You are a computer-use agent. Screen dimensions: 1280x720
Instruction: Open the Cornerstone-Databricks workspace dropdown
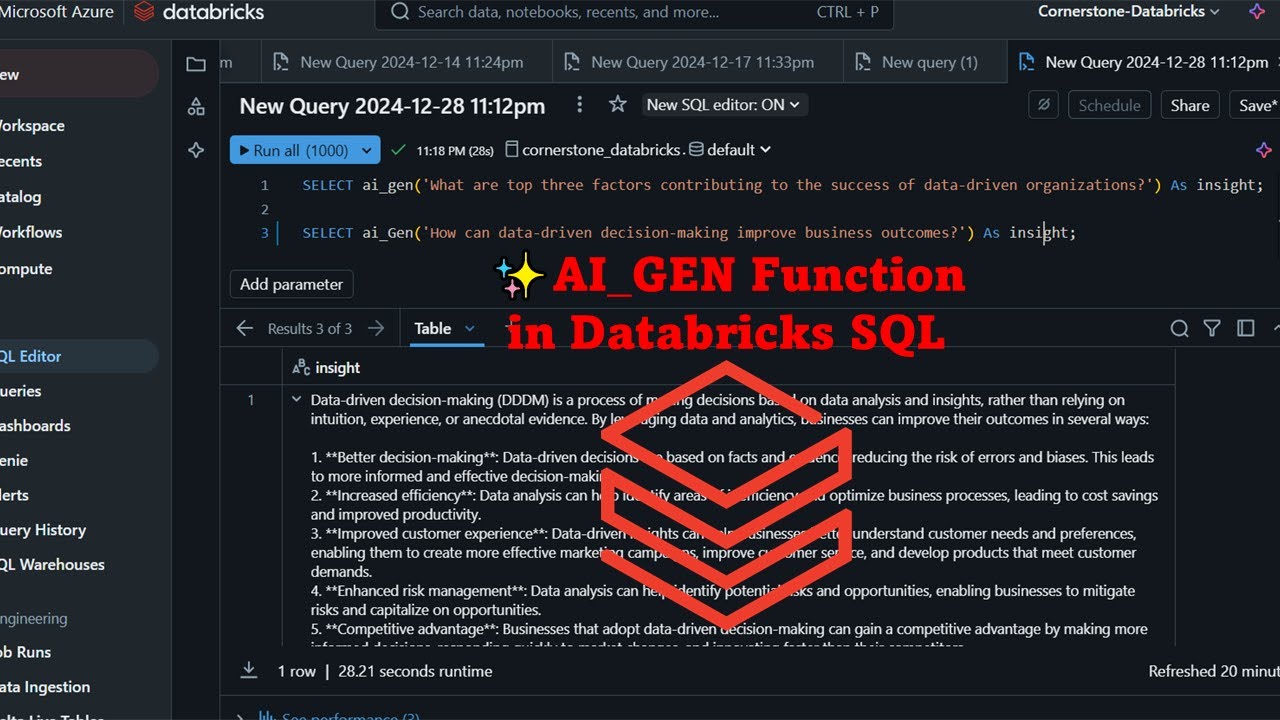pos(1129,12)
